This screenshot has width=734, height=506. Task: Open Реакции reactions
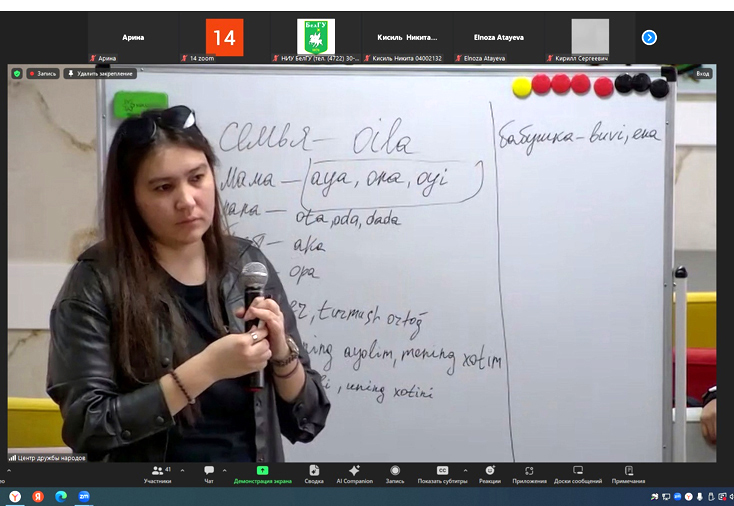[490, 472]
